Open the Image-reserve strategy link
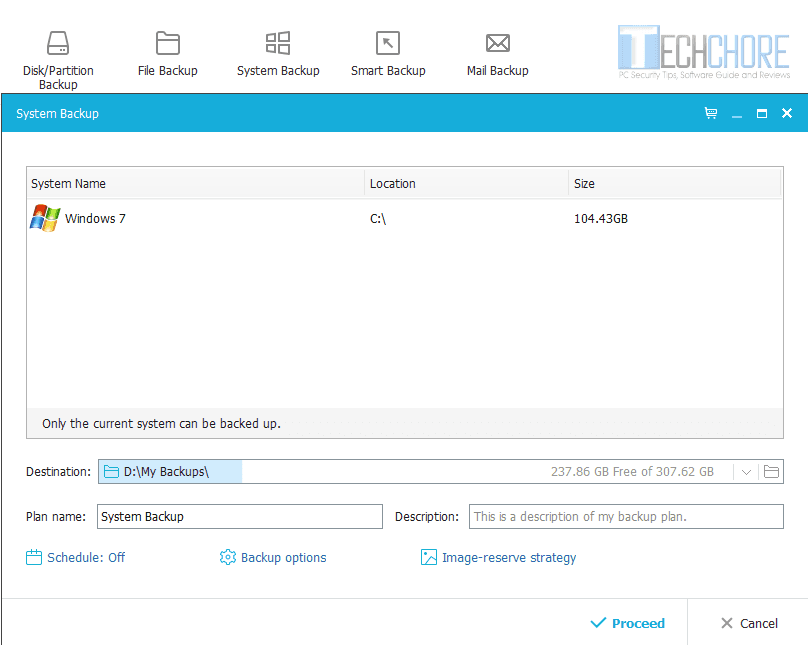 pos(509,557)
